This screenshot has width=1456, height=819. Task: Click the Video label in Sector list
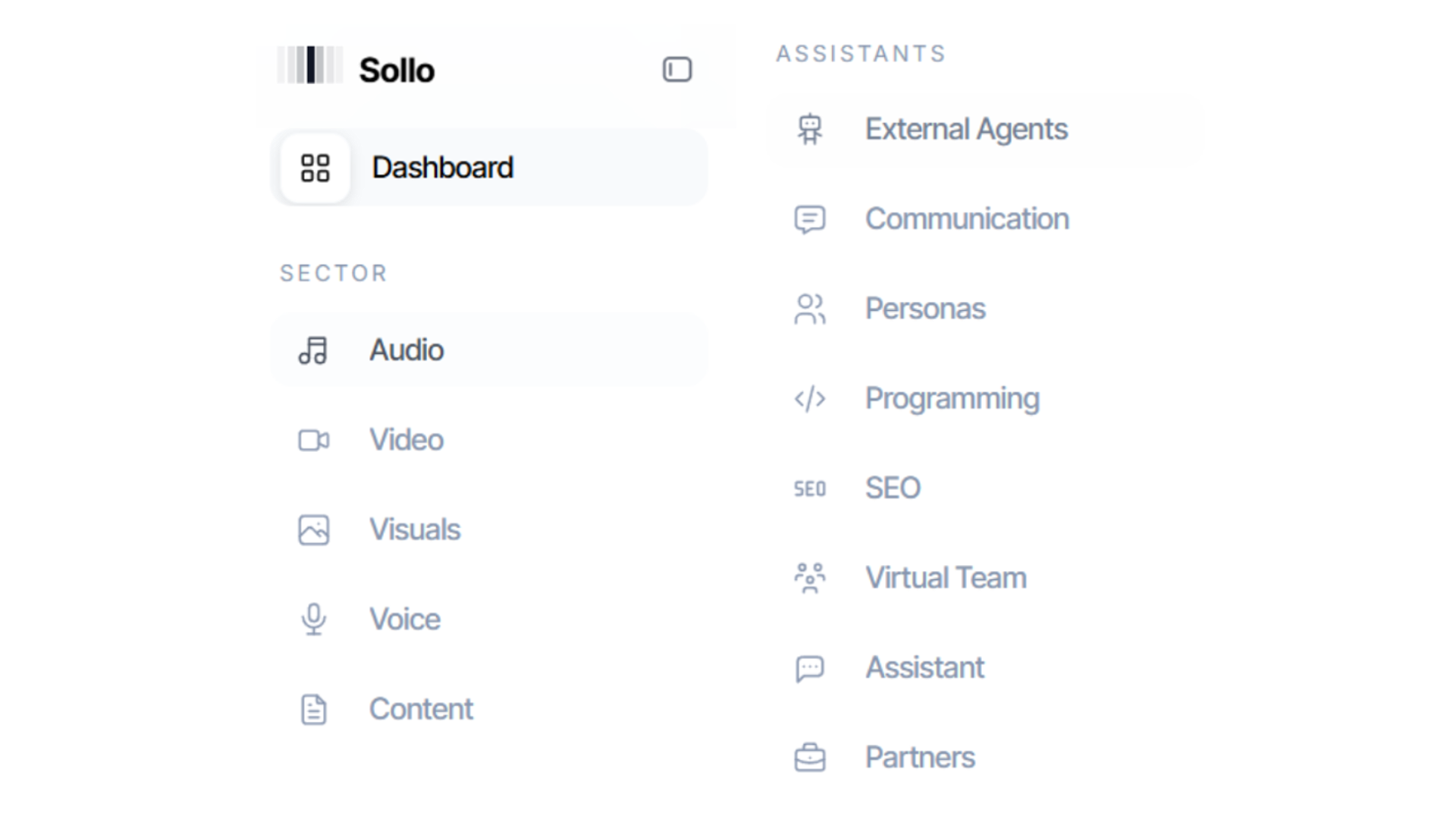tap(406, 440)
